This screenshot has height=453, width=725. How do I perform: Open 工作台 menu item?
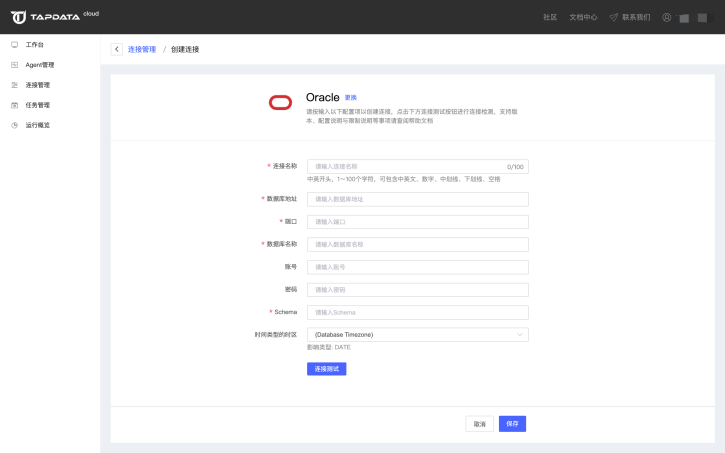35,45
